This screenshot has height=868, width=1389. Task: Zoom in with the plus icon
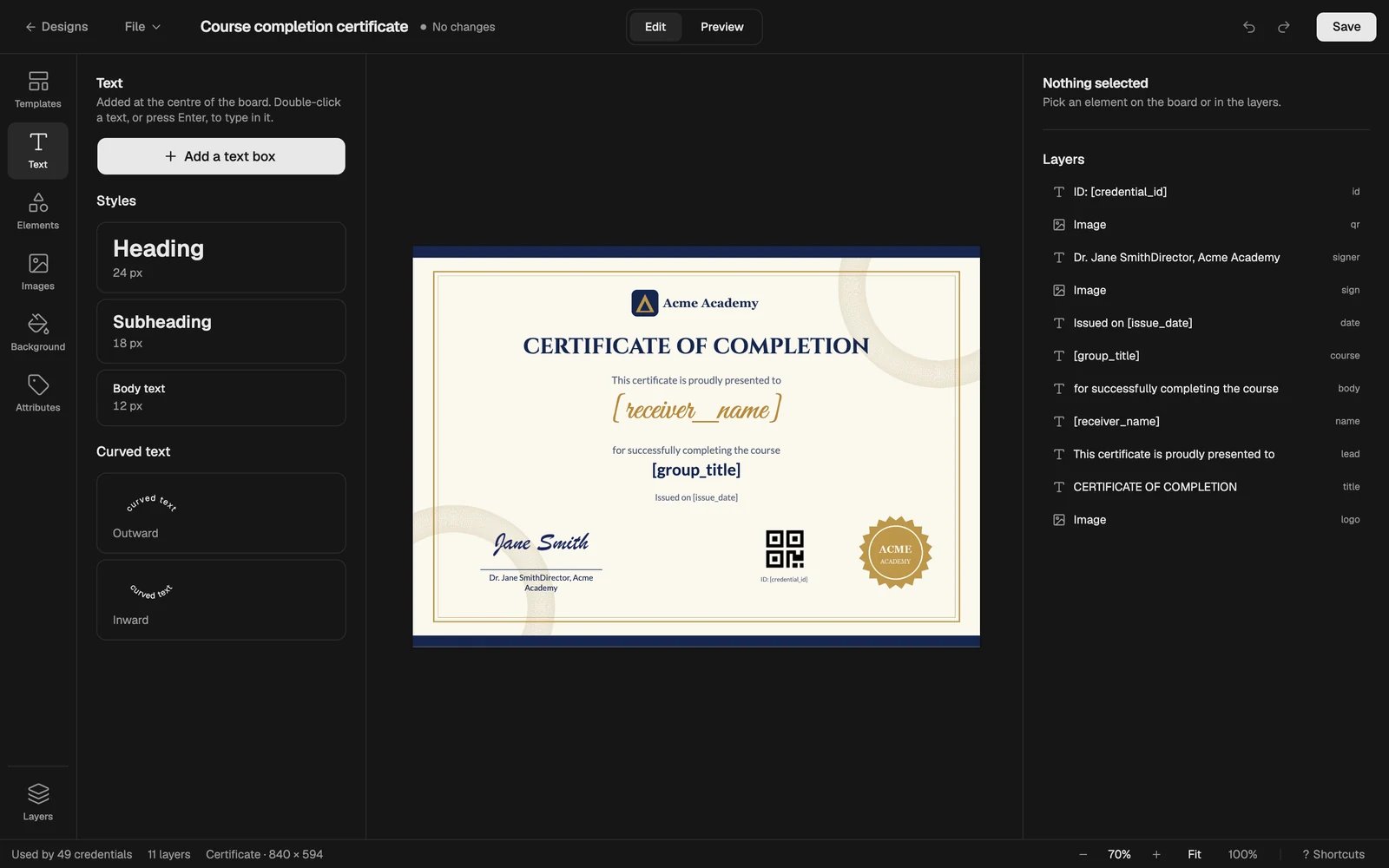point(1156,854)
